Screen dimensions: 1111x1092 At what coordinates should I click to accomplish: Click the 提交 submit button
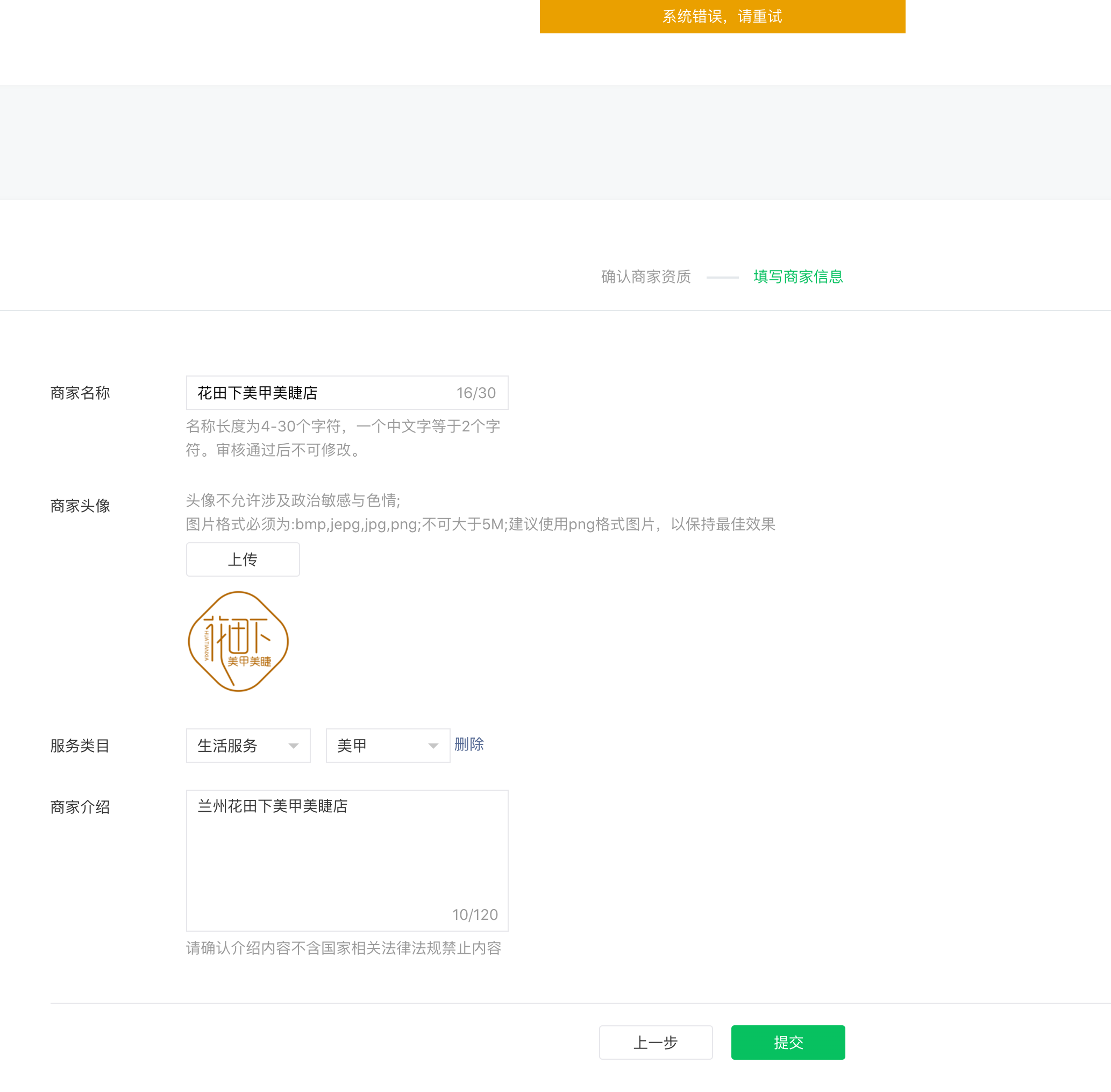pyautogui.click(x=788, y=1042)
